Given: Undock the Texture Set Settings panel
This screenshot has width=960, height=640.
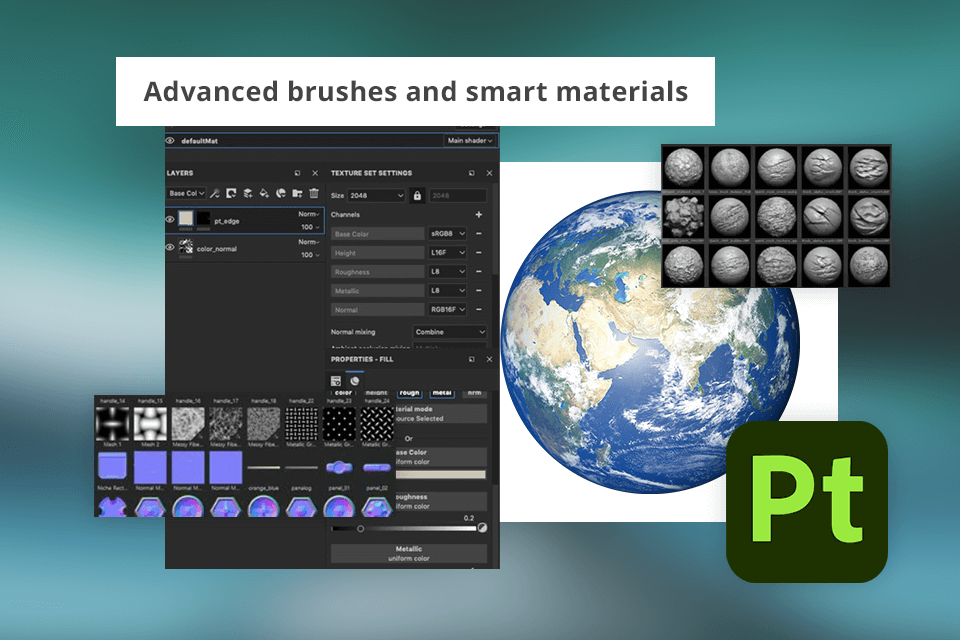Looking at the screenshot, I should 471,173.
